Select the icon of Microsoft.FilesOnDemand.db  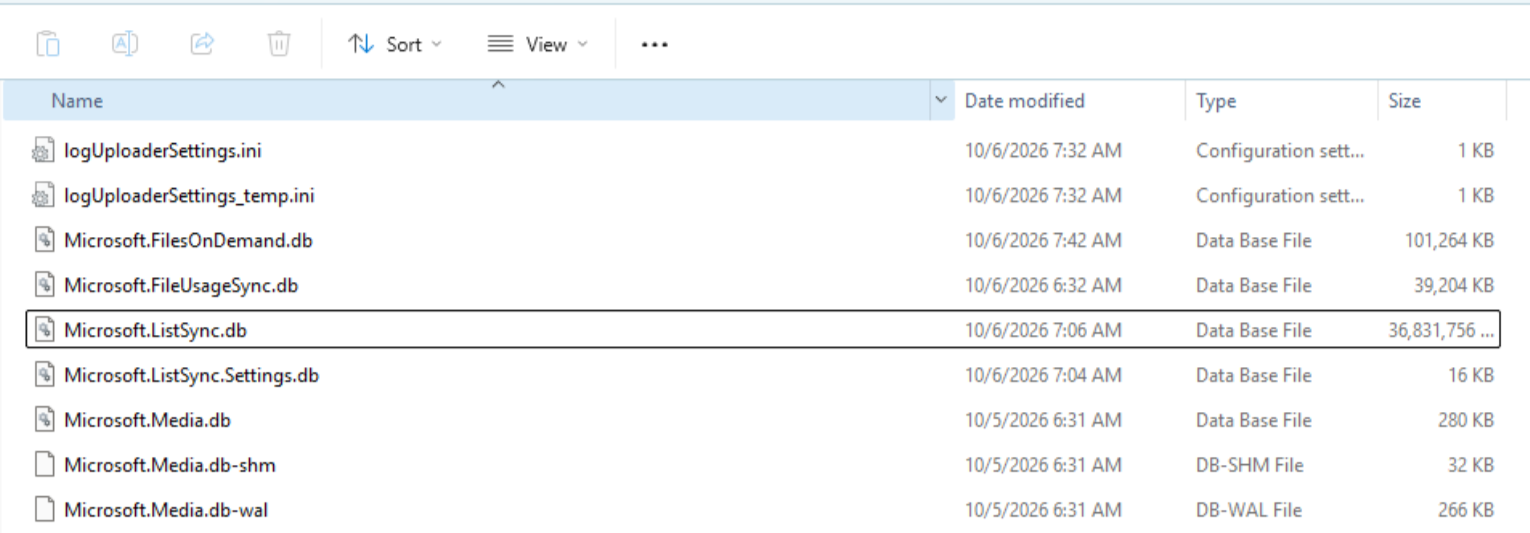(43, 241)
